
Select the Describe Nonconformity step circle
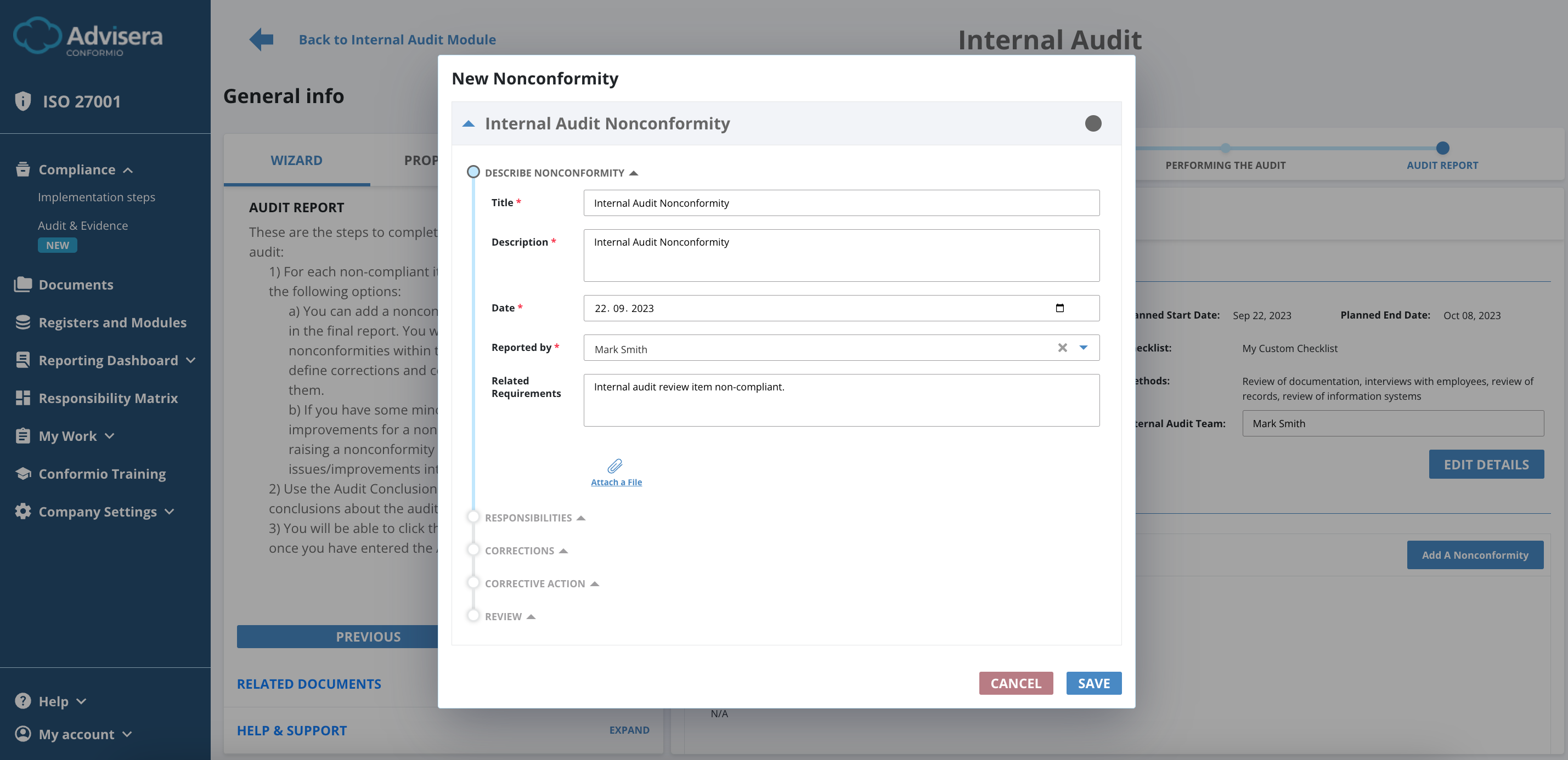473,171
